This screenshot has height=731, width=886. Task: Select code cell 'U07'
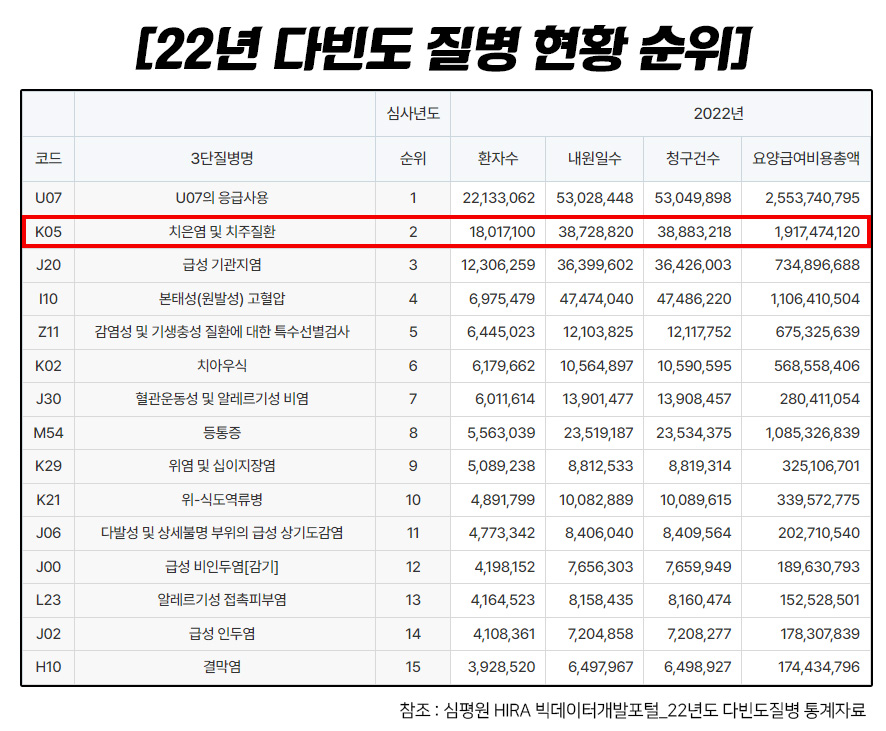[48, 198]
